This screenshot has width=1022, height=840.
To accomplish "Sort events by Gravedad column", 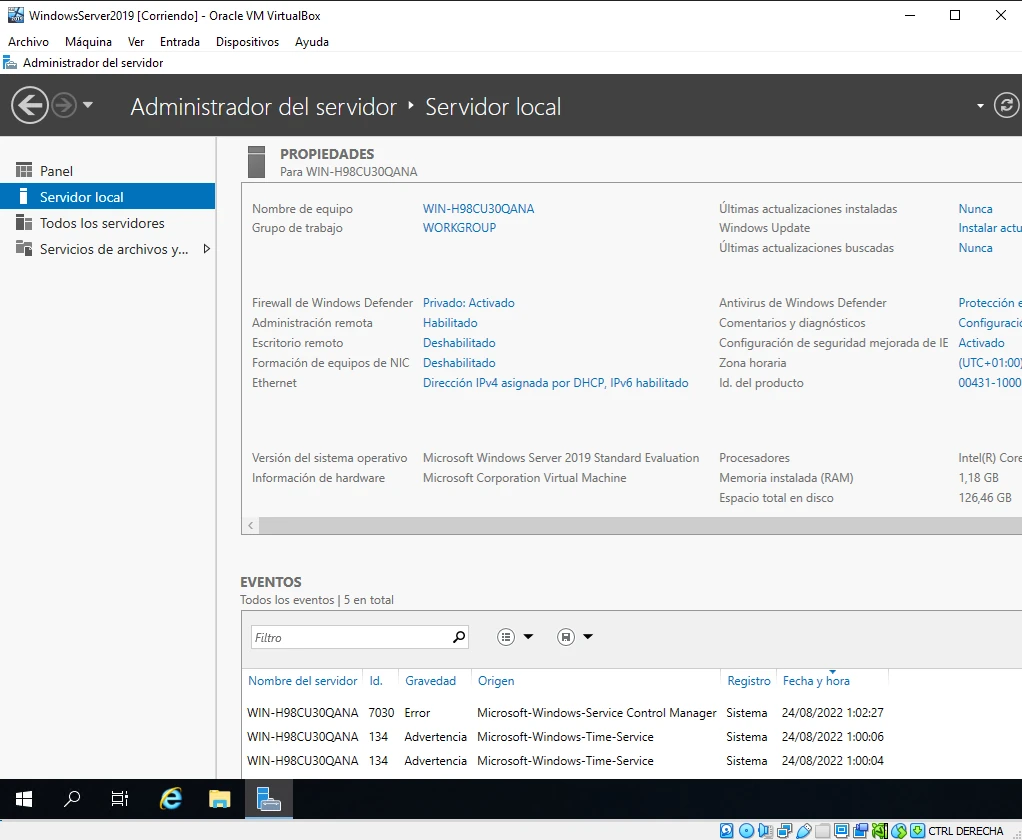I will [430, 680].
